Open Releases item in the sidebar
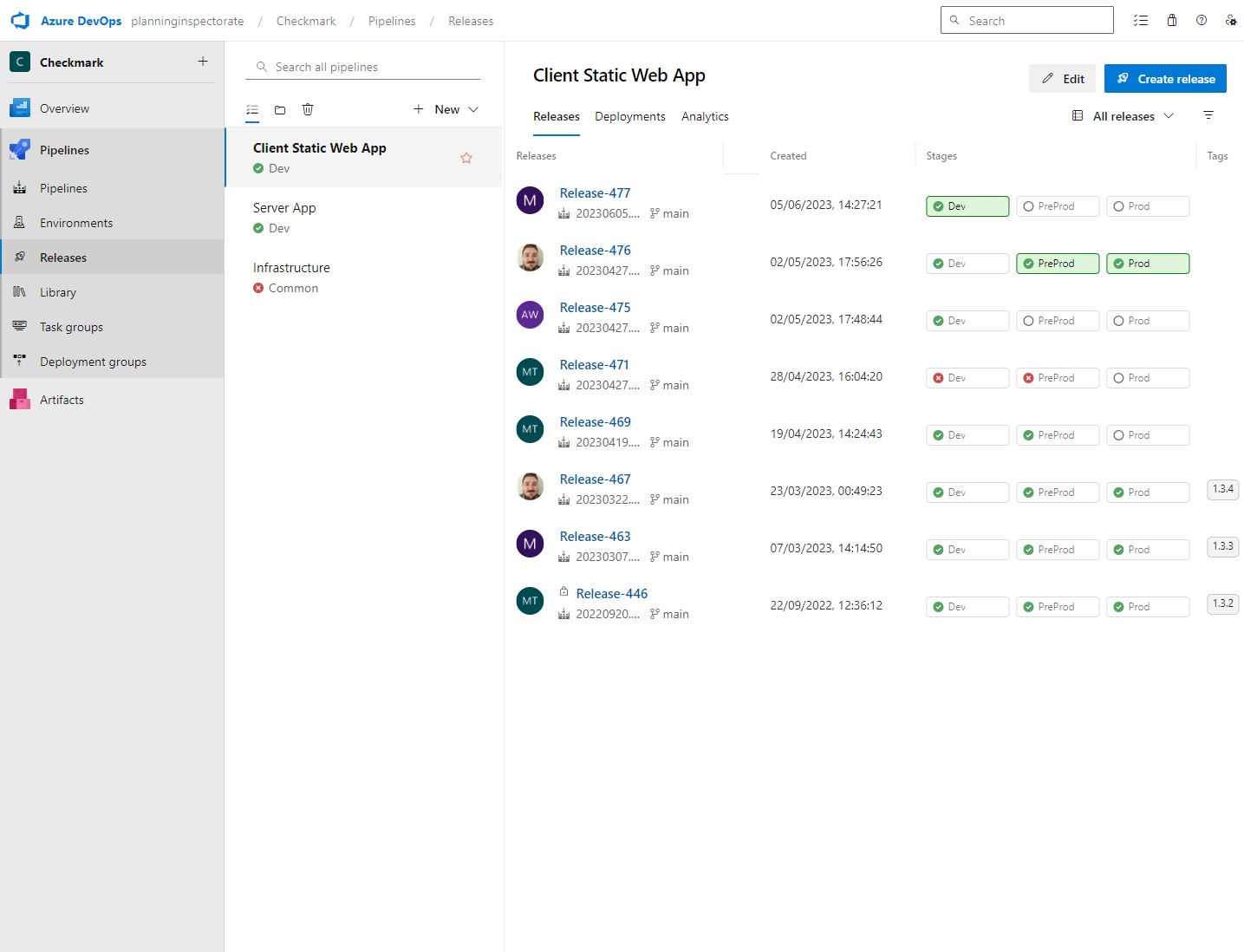1244x952 pixels. point(112,258)
